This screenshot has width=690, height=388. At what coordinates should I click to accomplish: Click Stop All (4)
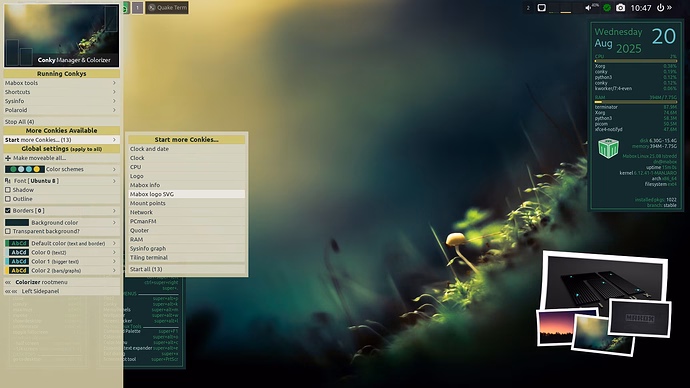coord(62,122)
